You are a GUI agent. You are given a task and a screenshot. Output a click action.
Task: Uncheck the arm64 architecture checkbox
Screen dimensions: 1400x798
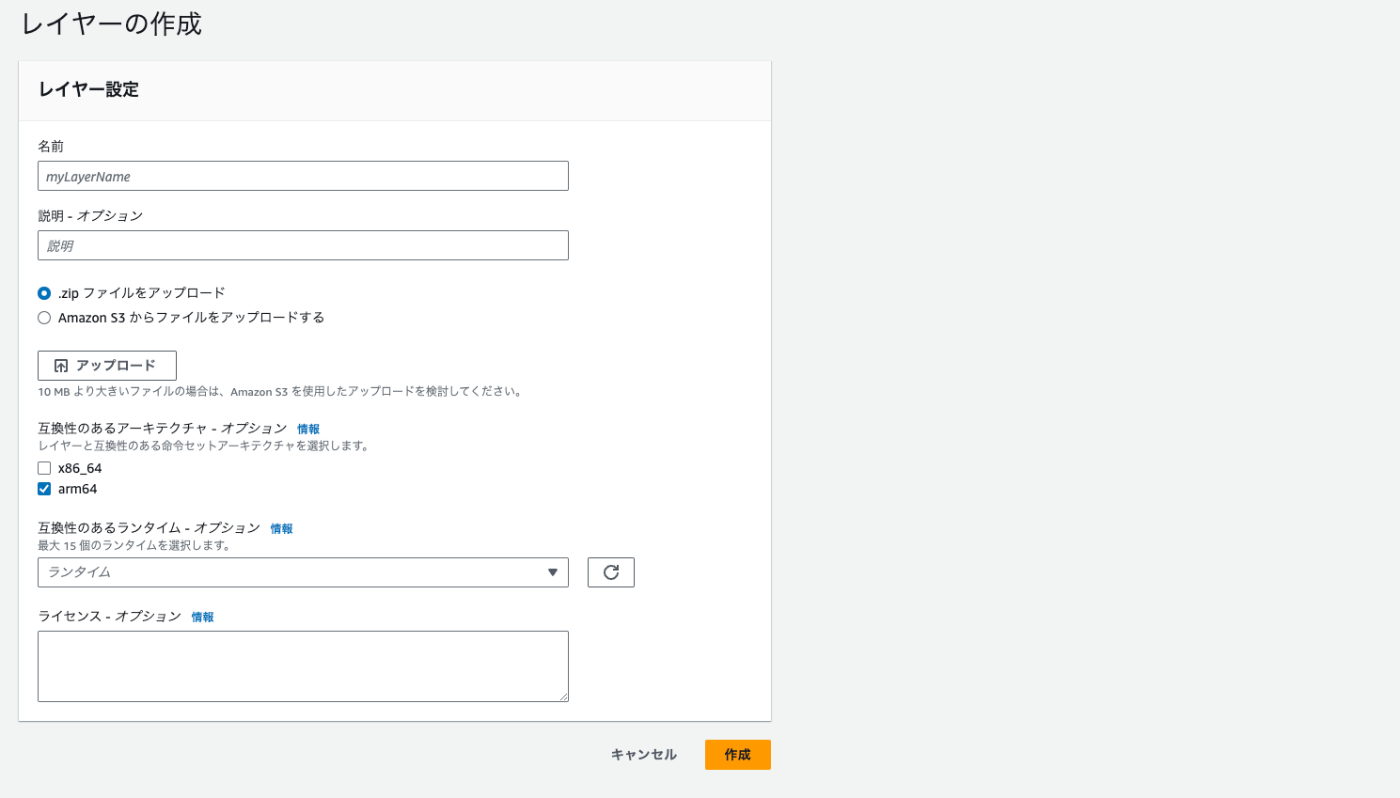44,489
